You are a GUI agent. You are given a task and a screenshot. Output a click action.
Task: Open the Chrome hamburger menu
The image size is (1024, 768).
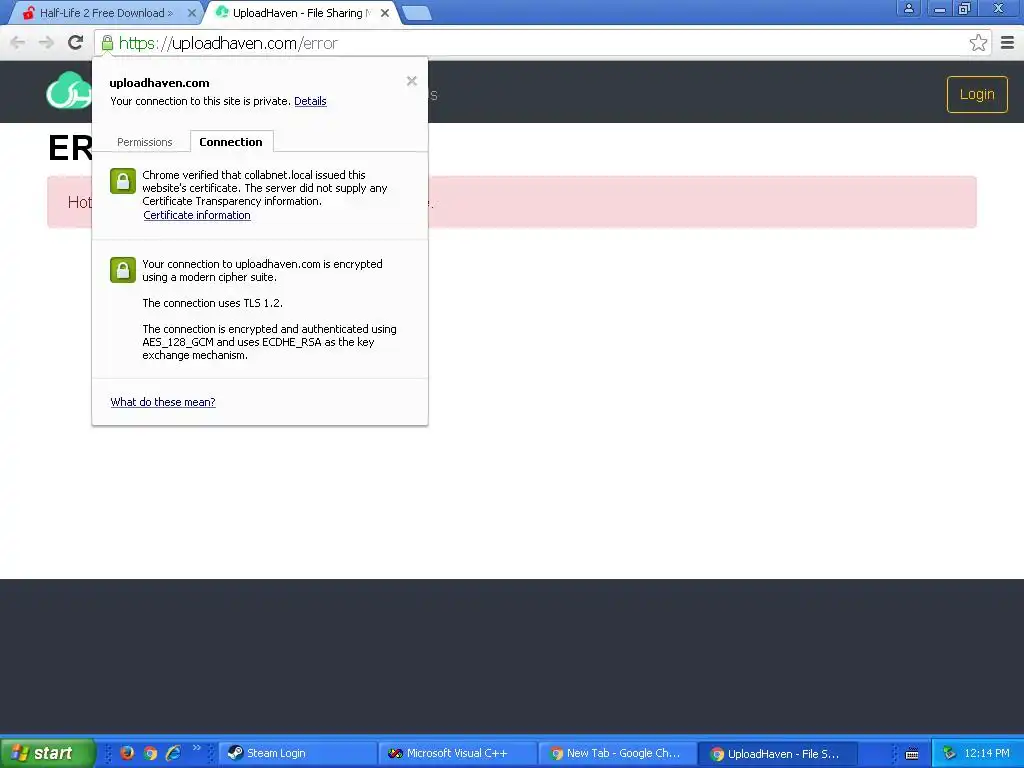pos(1007,43)
